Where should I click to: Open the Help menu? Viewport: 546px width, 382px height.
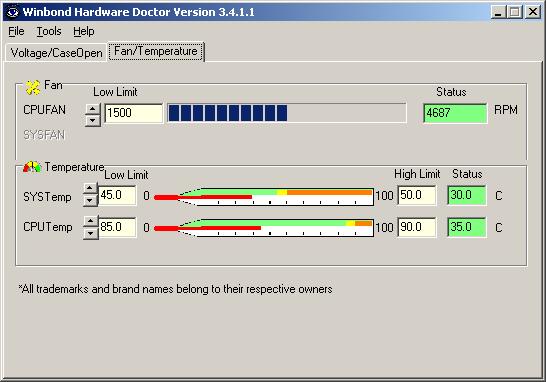84,31
